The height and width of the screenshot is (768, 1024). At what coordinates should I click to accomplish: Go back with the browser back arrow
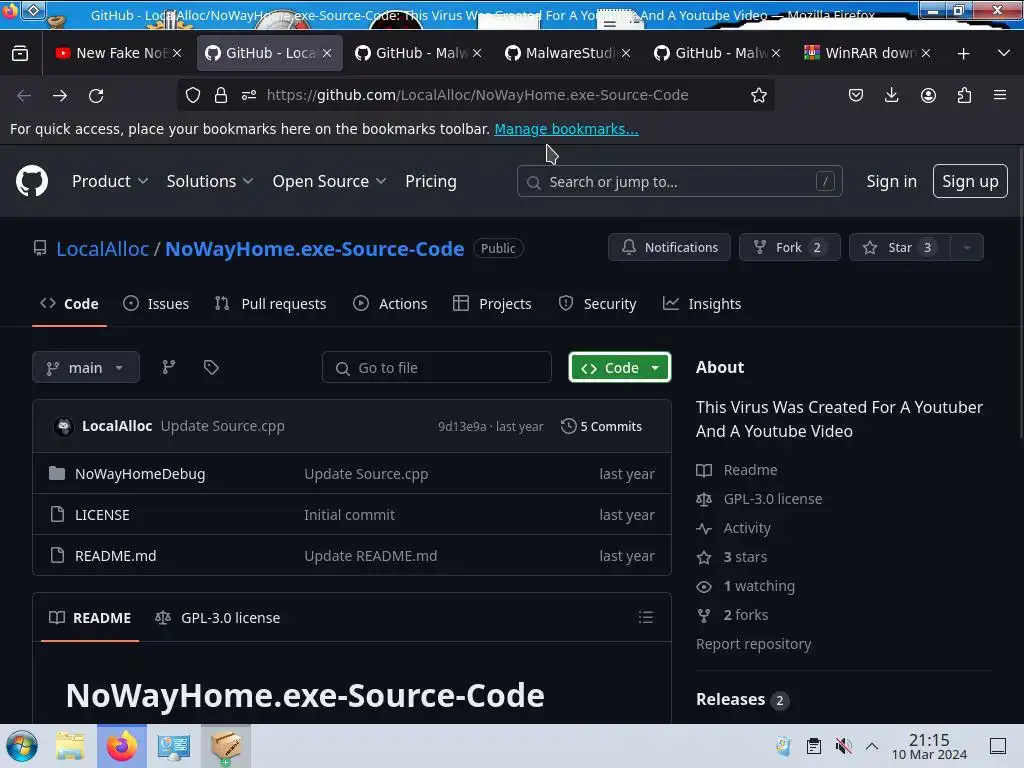[x=24, y=95]
